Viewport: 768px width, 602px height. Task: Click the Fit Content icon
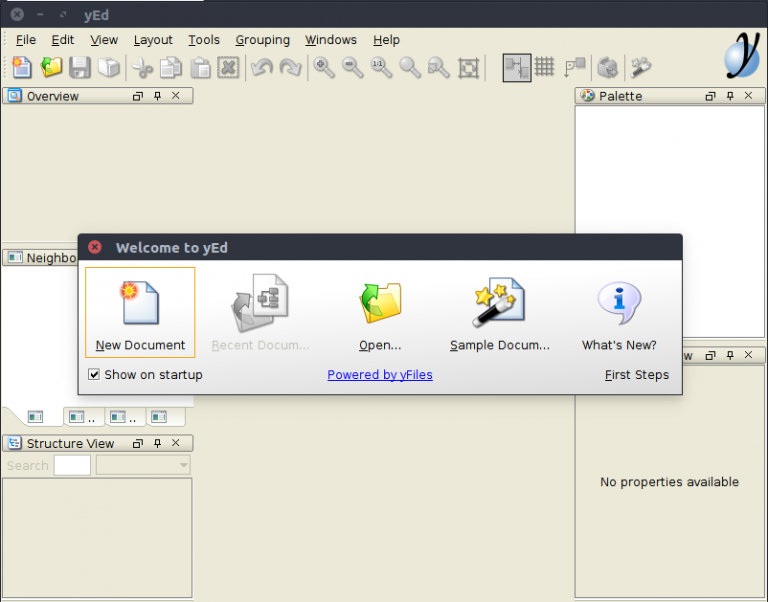tap(468, 68)
